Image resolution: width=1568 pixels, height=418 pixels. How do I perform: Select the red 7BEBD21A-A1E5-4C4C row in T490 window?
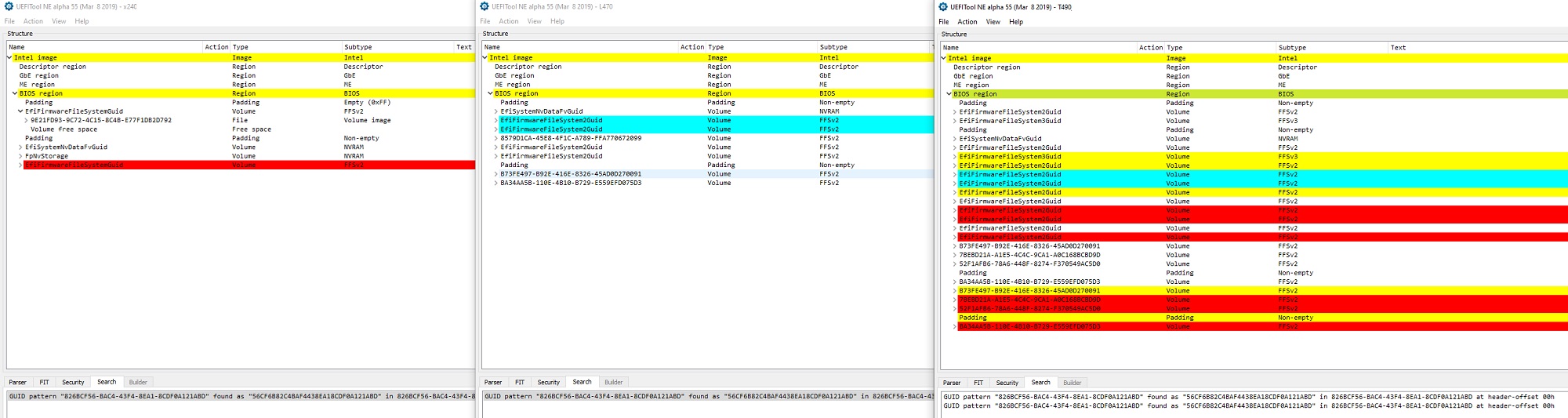pos(1254,300)
